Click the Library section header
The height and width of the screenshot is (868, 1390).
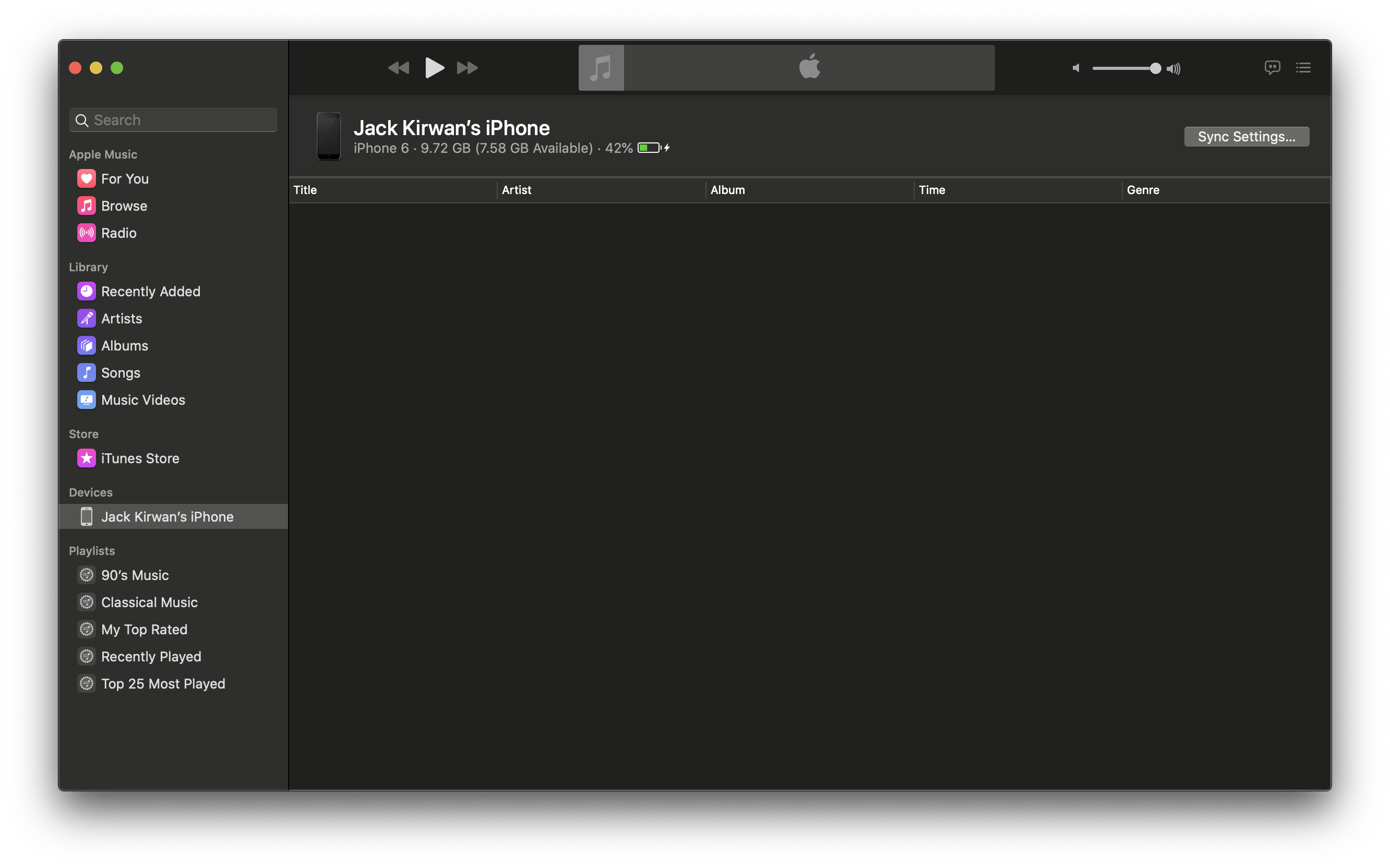(x=88, y=267)
